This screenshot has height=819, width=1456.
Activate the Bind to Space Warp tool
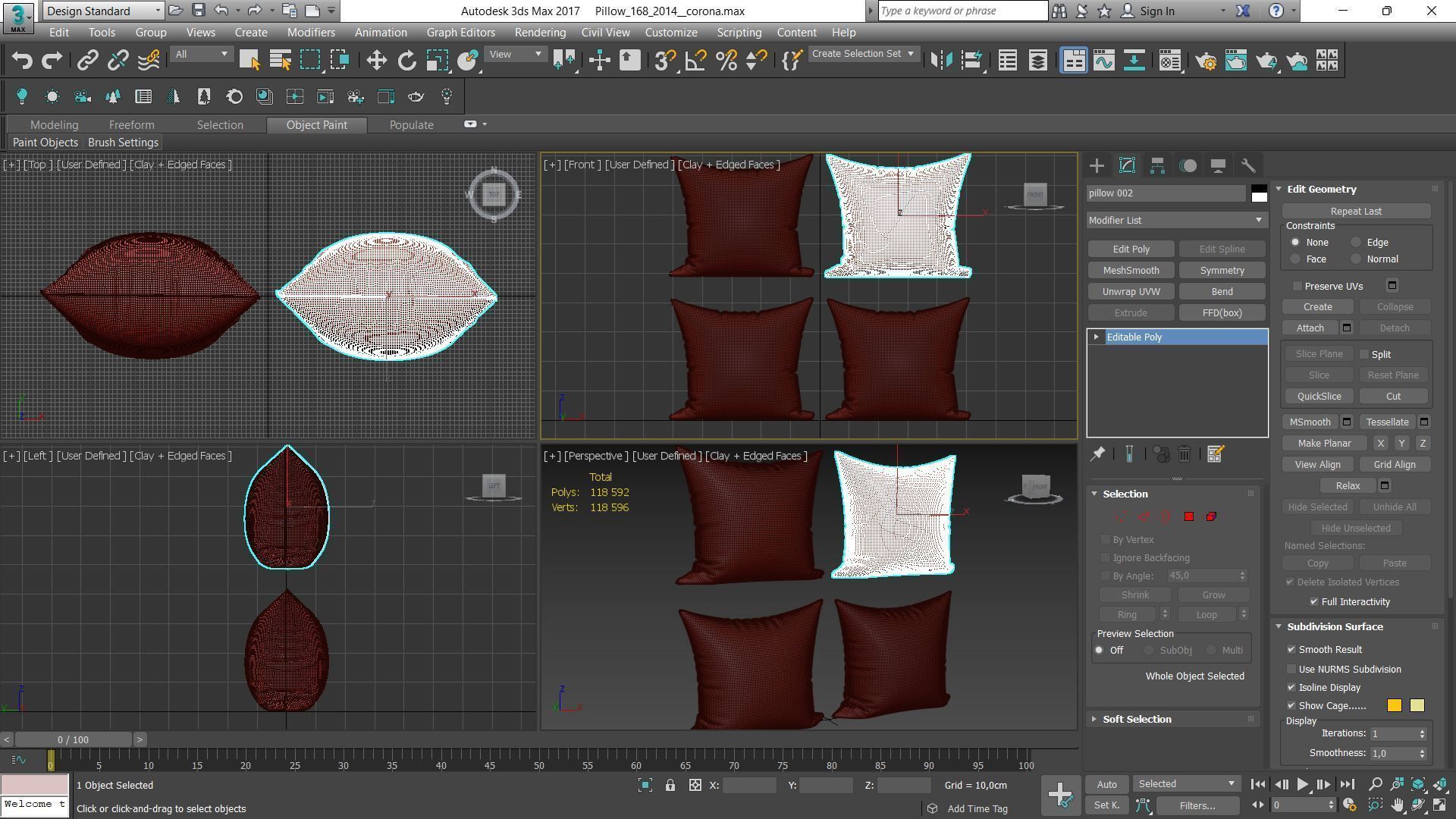[149, 61]
